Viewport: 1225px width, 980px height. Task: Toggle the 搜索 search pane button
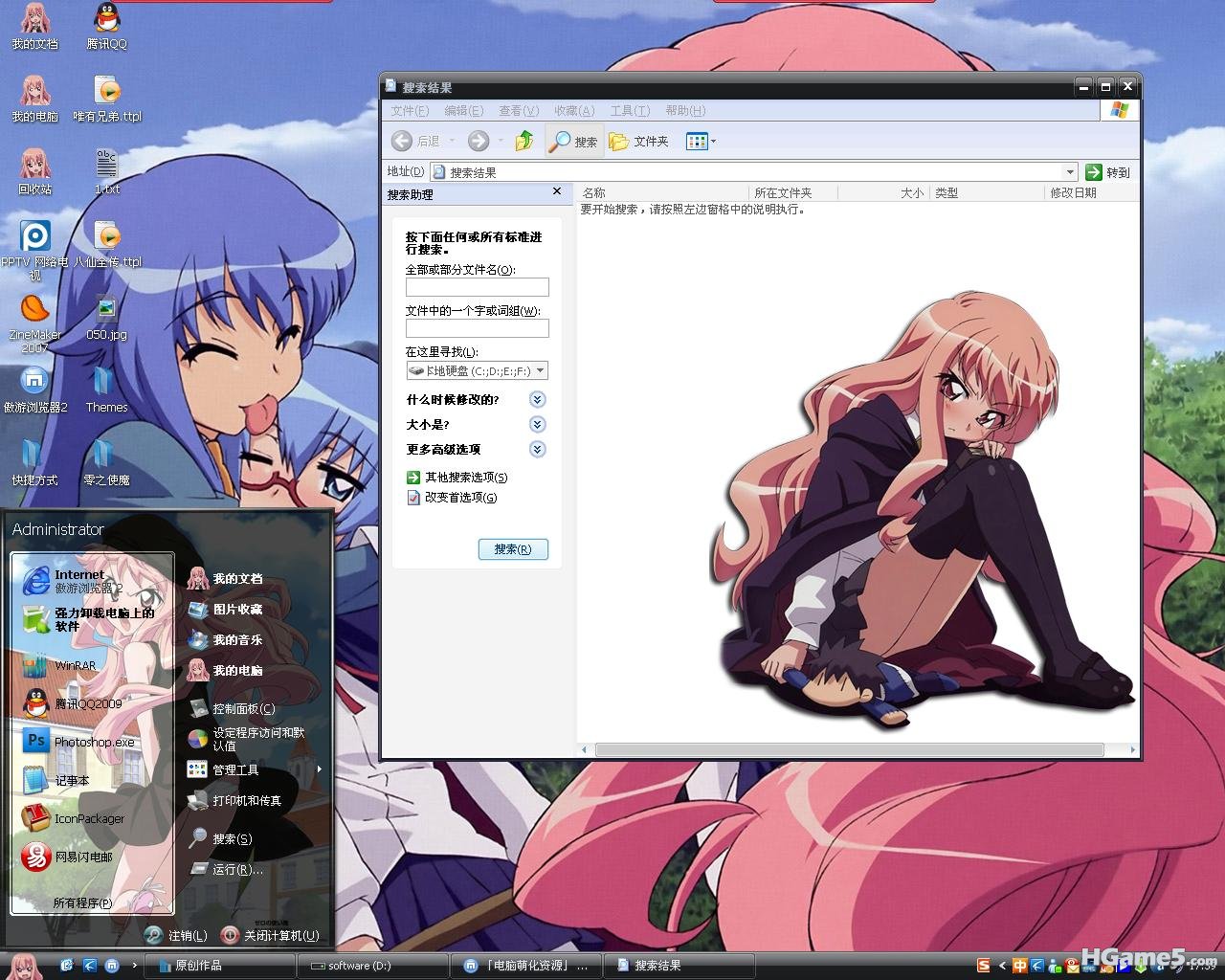pyautogui.click(x=574, y=142)
